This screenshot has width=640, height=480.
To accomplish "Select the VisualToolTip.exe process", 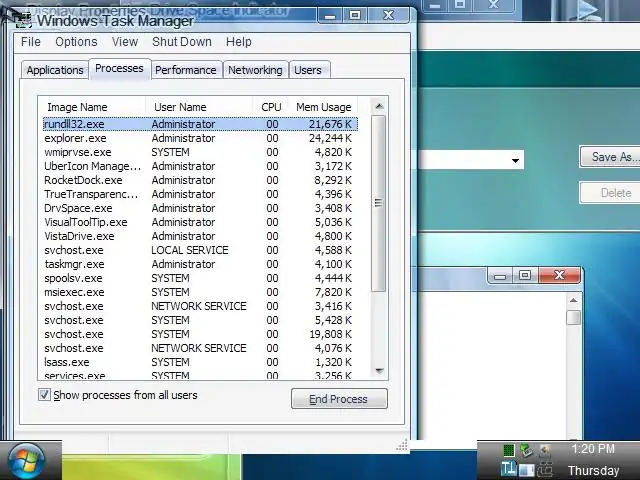I will (200, 222).
